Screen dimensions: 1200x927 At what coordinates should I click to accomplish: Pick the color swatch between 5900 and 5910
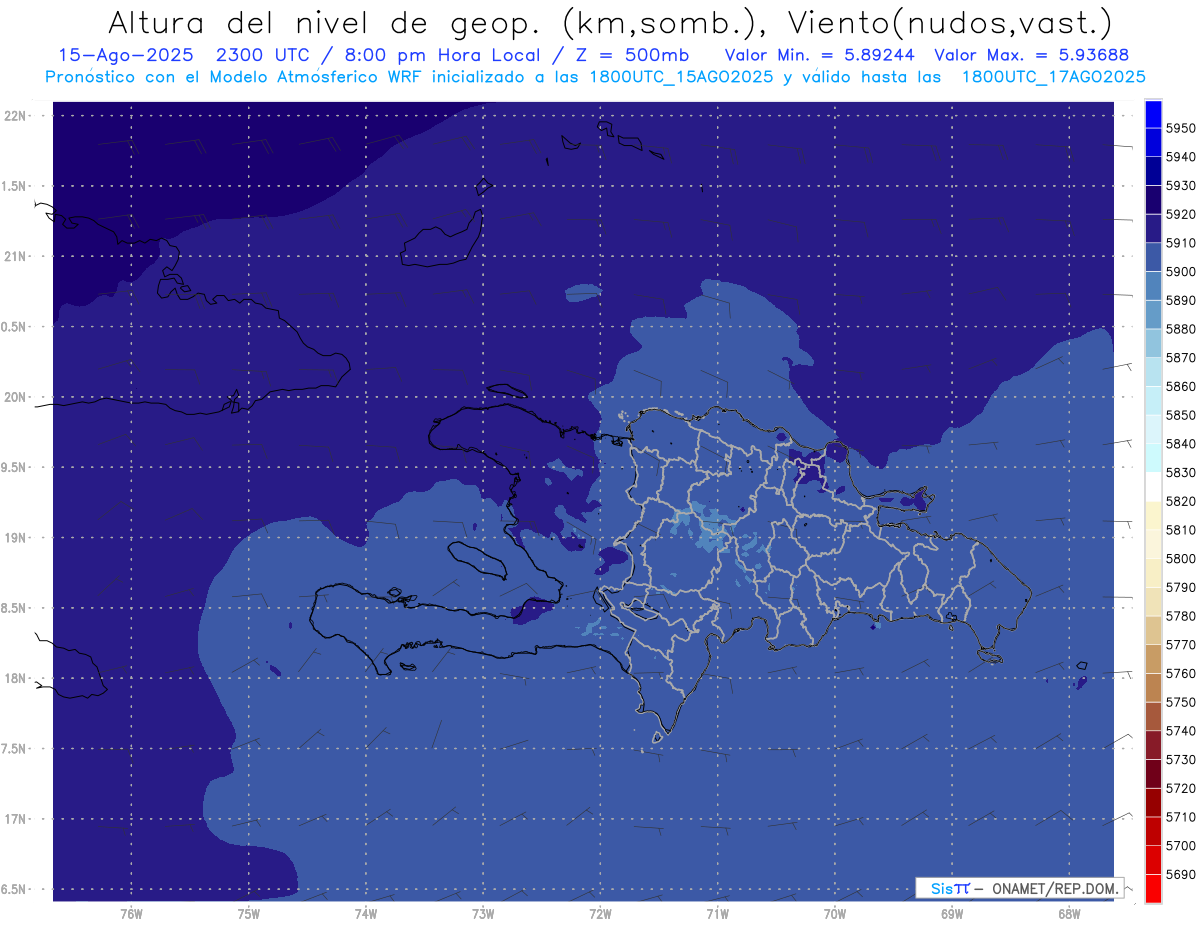pyautogui.click(x=1153, y=257)
